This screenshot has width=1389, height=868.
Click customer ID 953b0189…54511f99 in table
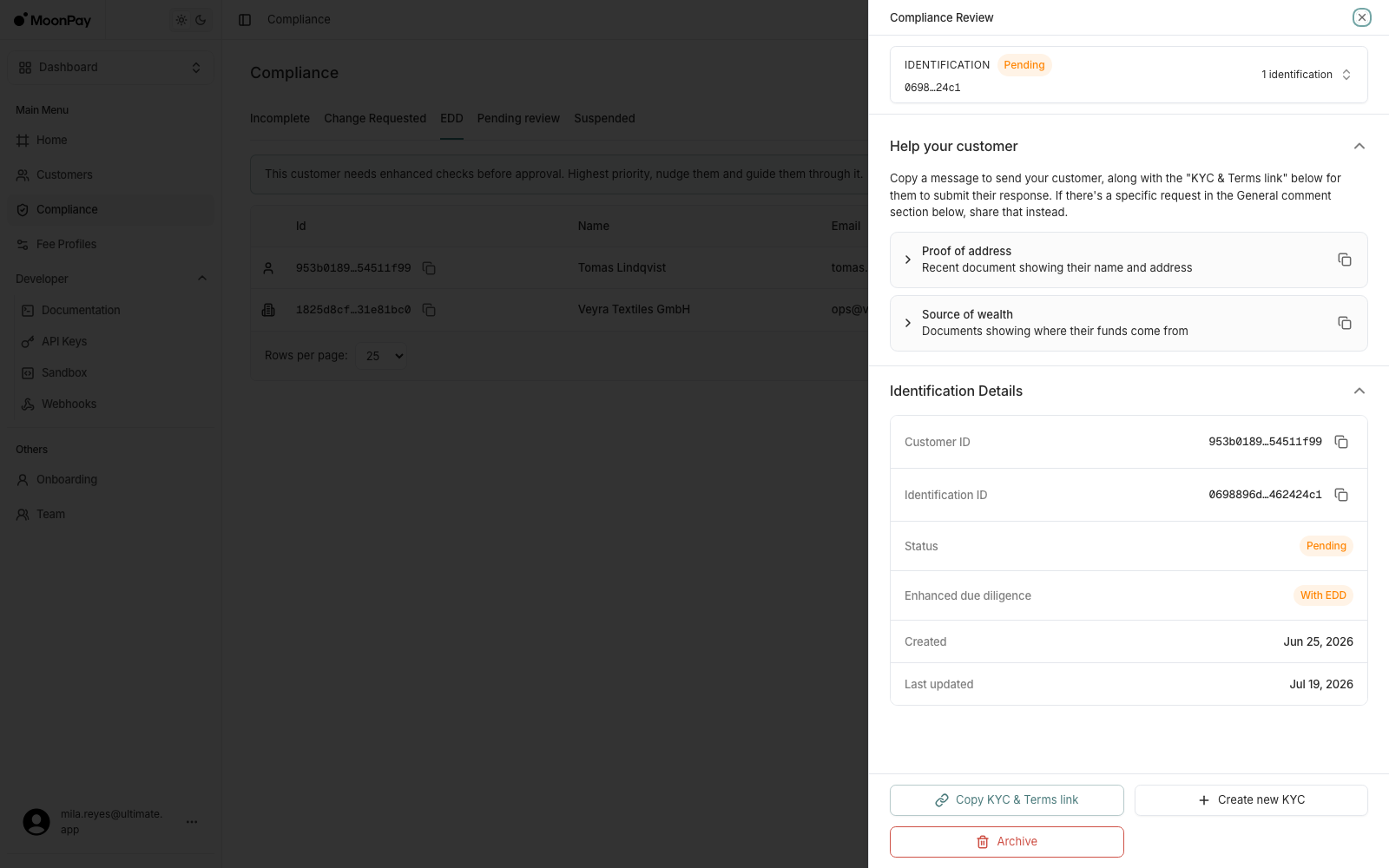tap(353, 268)
